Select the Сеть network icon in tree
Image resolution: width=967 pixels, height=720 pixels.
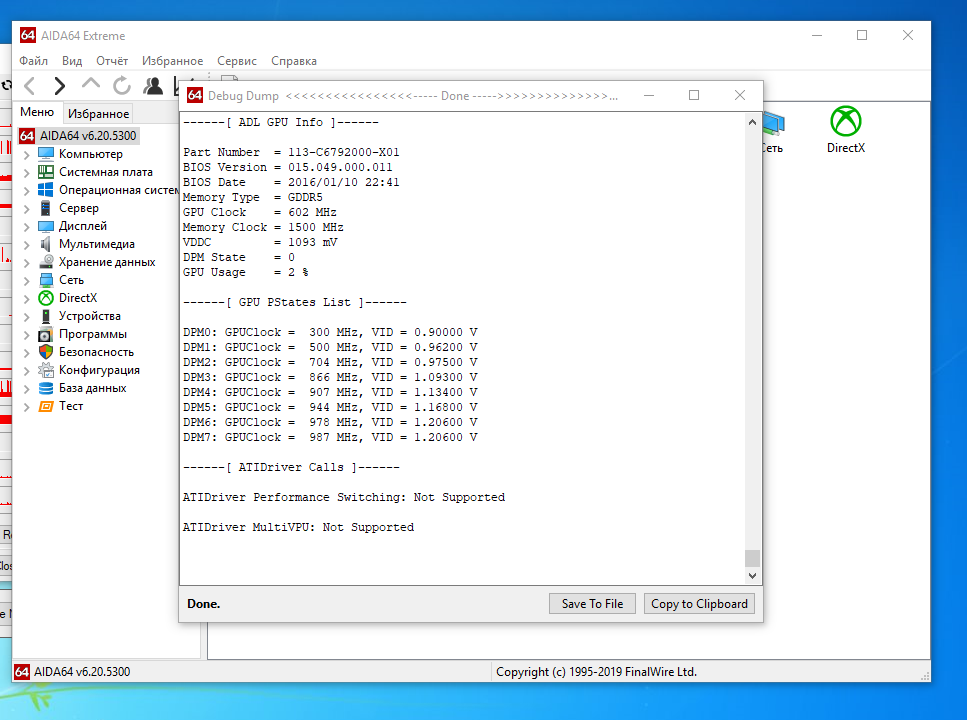coord(46,279)
